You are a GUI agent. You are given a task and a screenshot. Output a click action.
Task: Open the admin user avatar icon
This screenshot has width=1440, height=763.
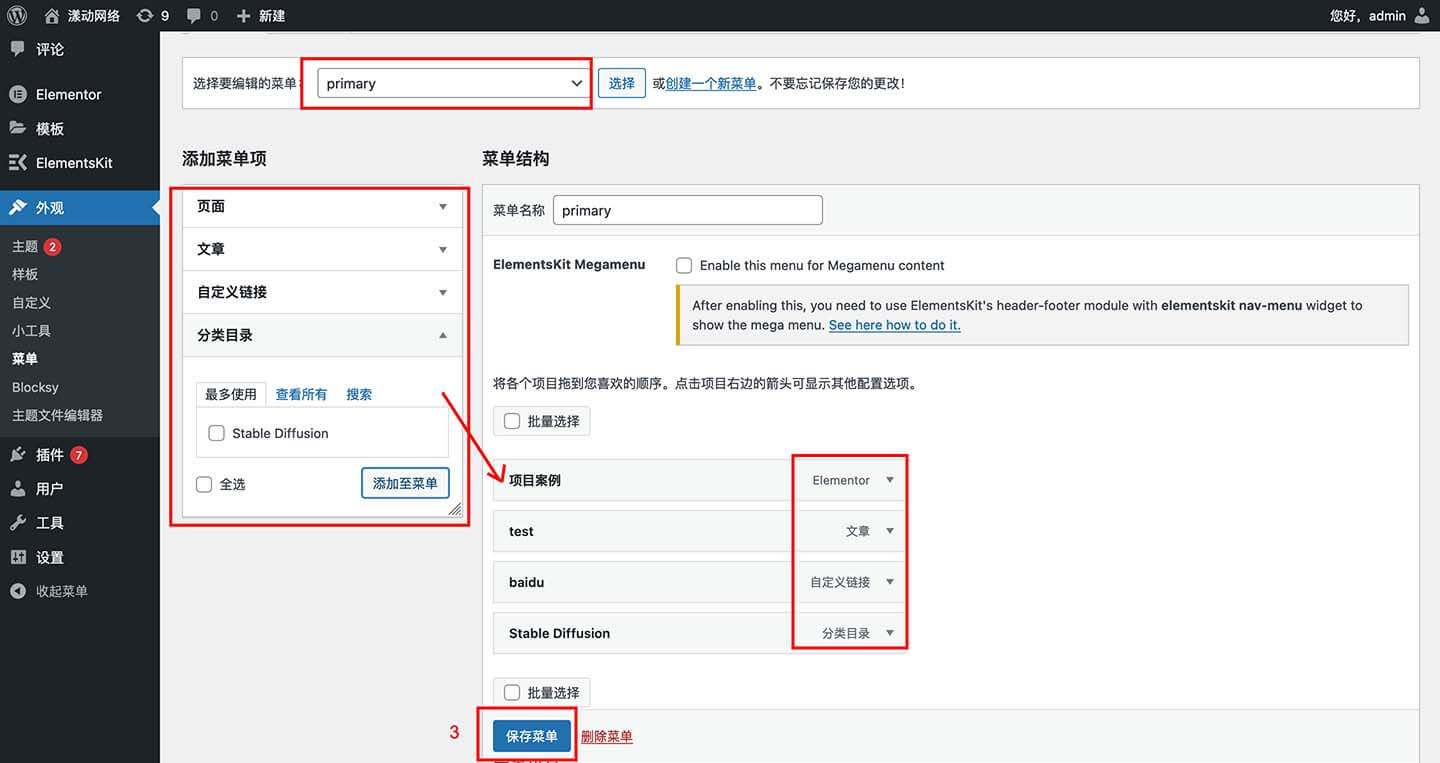pyautogui.click(x=1422, y=15)
